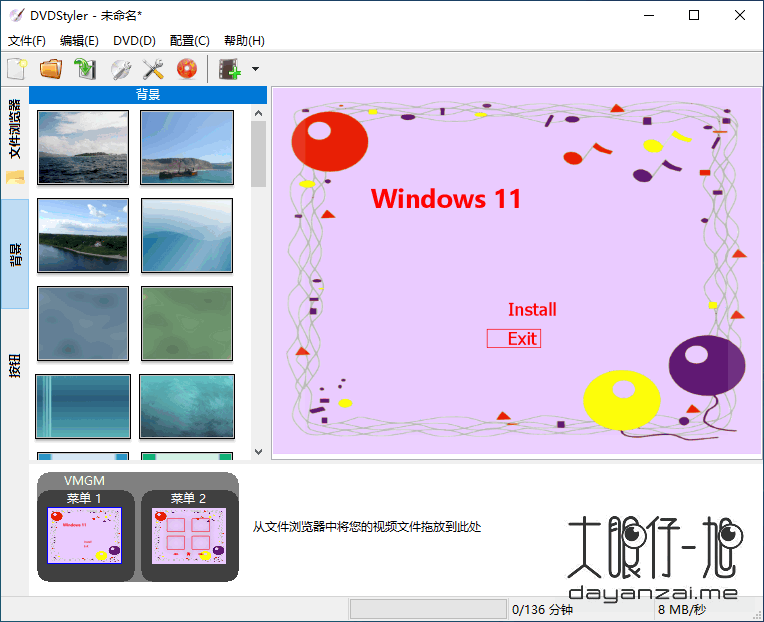
Task: Open the 菜单 1 thumbnail in the timeline
Action: point(84,536)
